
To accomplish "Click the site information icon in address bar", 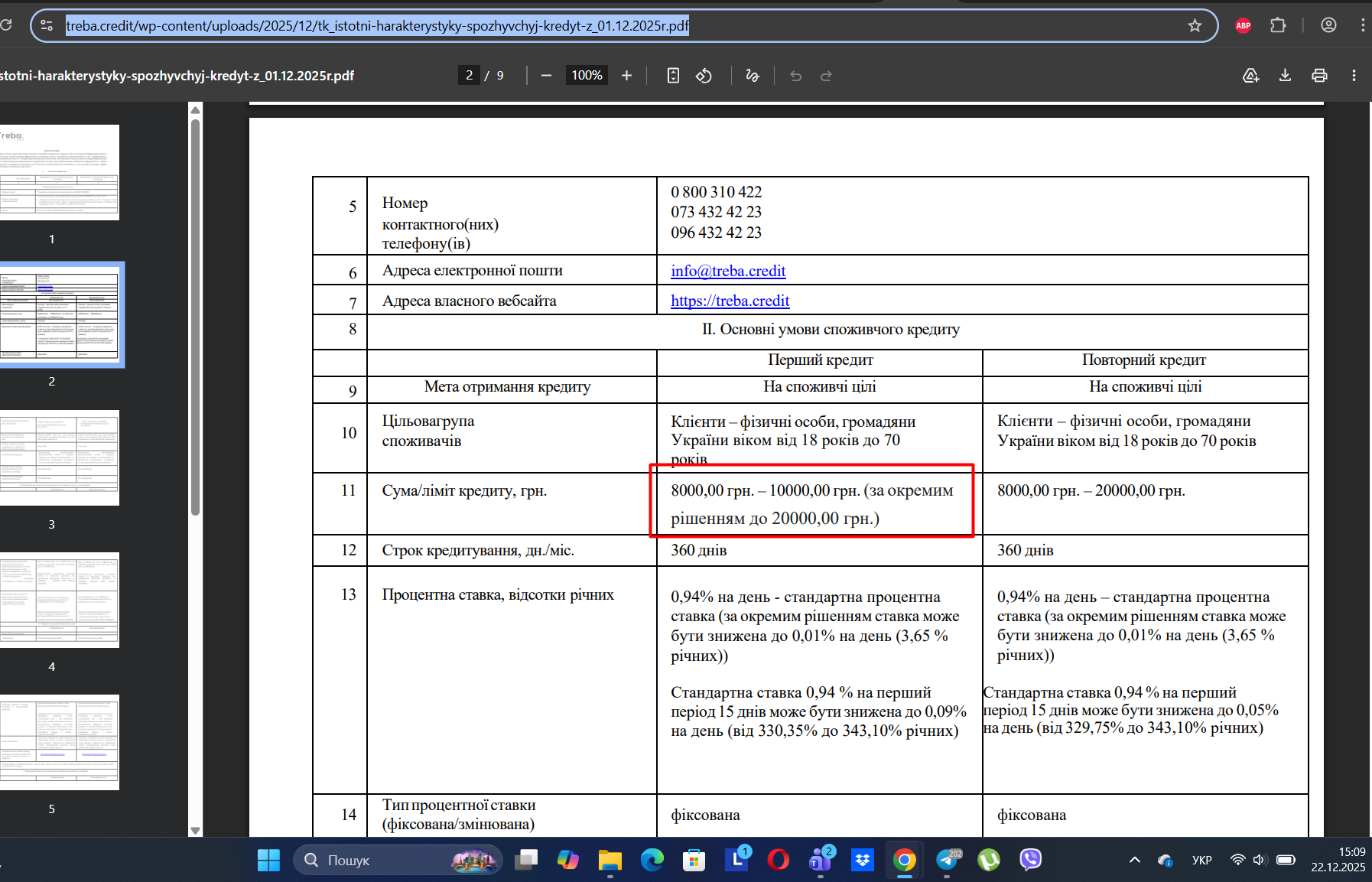I will 47,25.
